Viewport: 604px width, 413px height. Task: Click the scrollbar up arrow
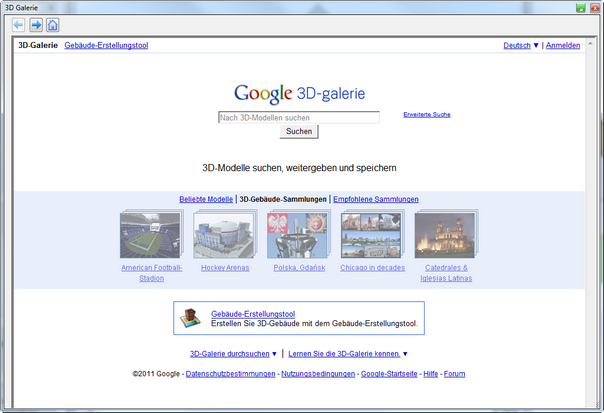click(x=590, y=44)
